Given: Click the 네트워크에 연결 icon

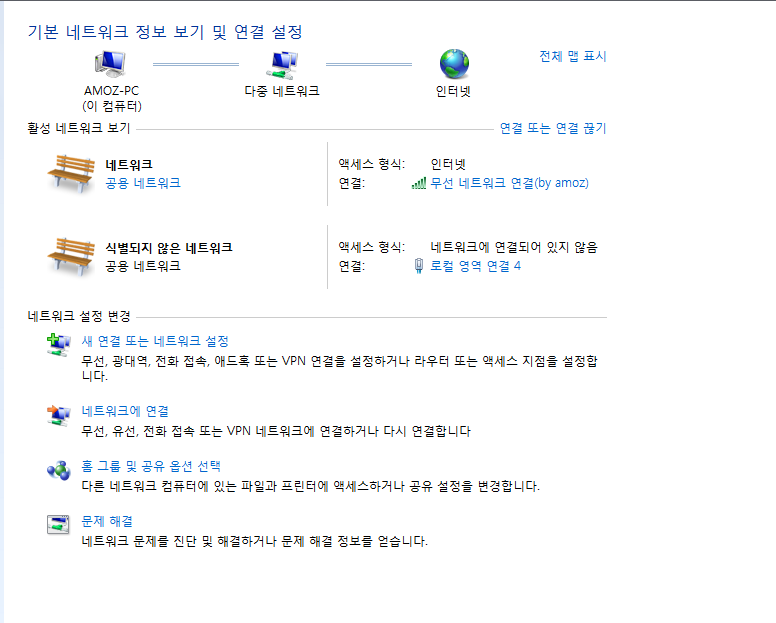Looking at the screenshot, I should click(x=58, y=415).
